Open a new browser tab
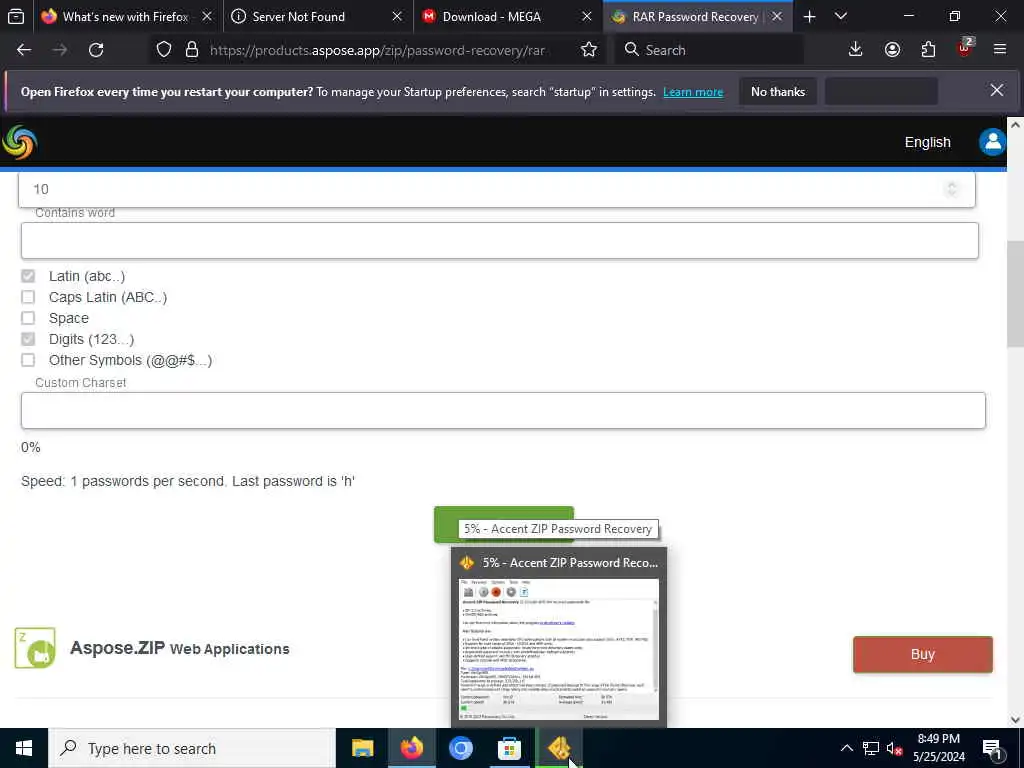This screenshot has height=768, width=1024. pyautogui.click(x=810, y=16)
